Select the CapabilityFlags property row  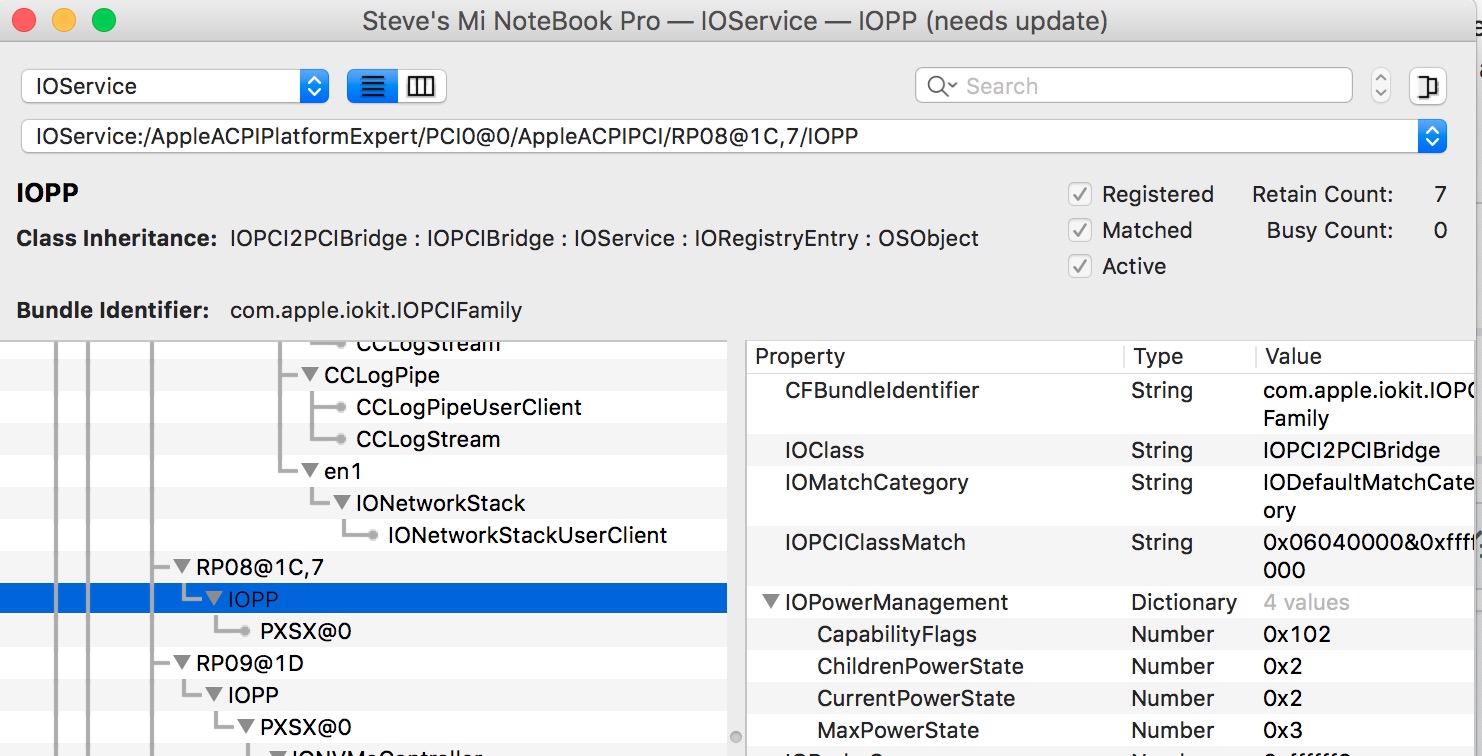[1110, 634]
